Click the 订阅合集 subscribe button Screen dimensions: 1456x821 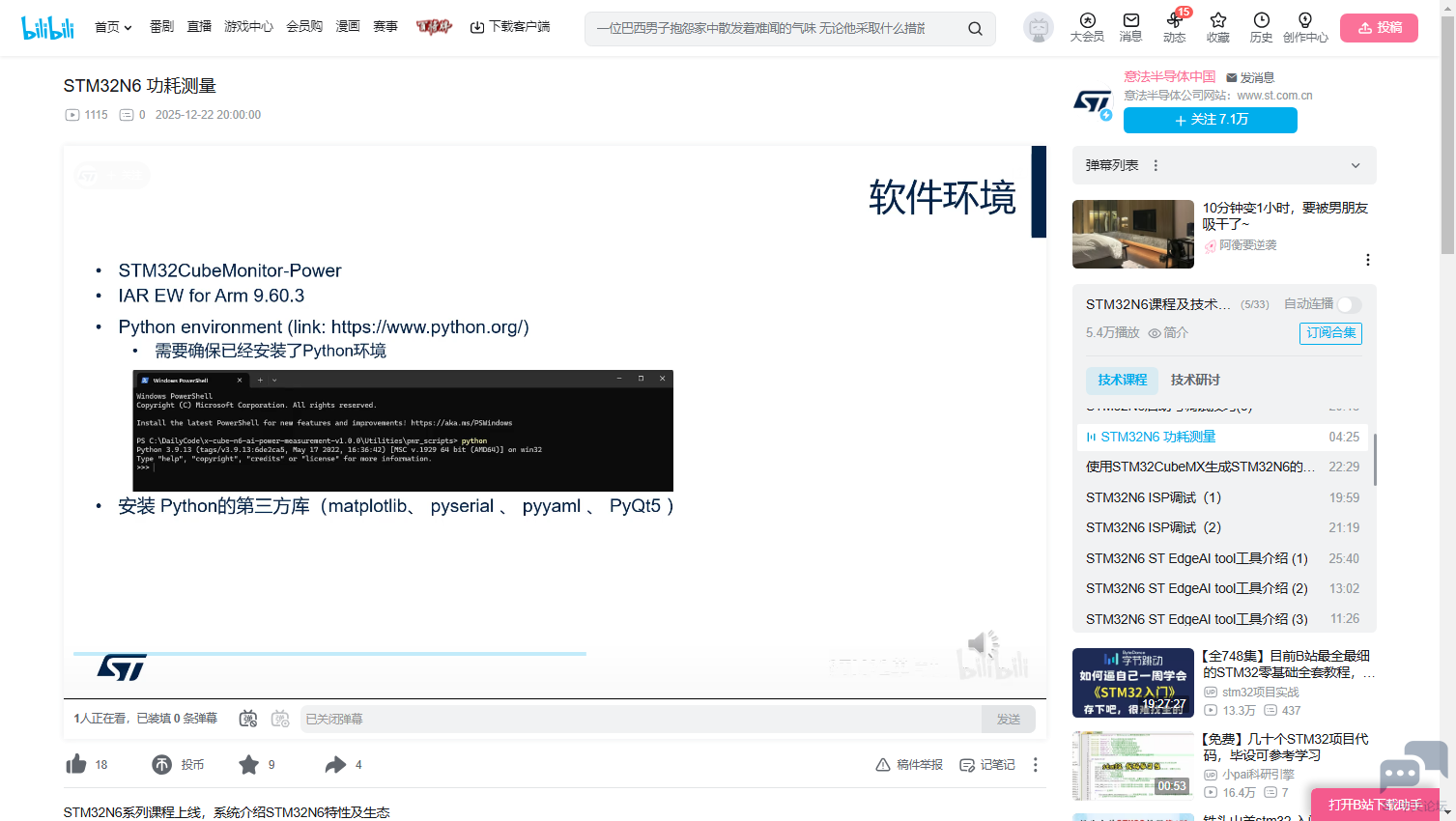point(1330,333)
